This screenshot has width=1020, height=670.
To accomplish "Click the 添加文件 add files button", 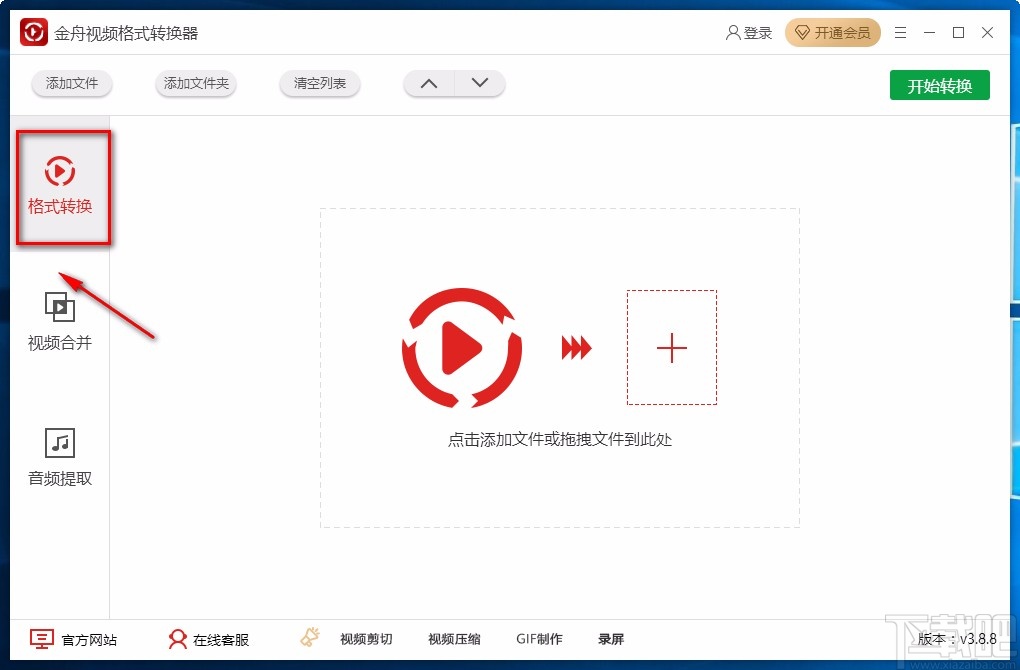I will pos(71,84).
